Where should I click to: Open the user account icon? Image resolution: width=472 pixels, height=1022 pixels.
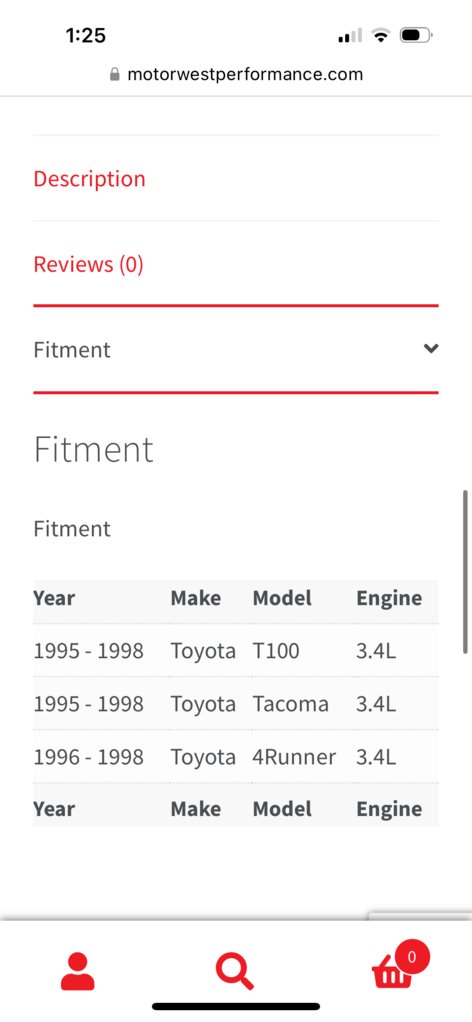coord(78,972)
